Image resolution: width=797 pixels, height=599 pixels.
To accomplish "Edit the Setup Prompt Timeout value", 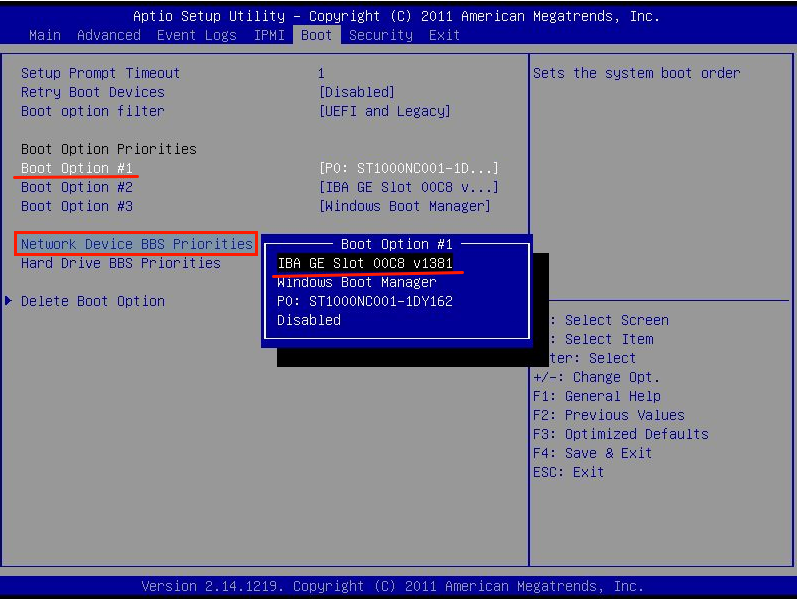I will pos(321,73).
